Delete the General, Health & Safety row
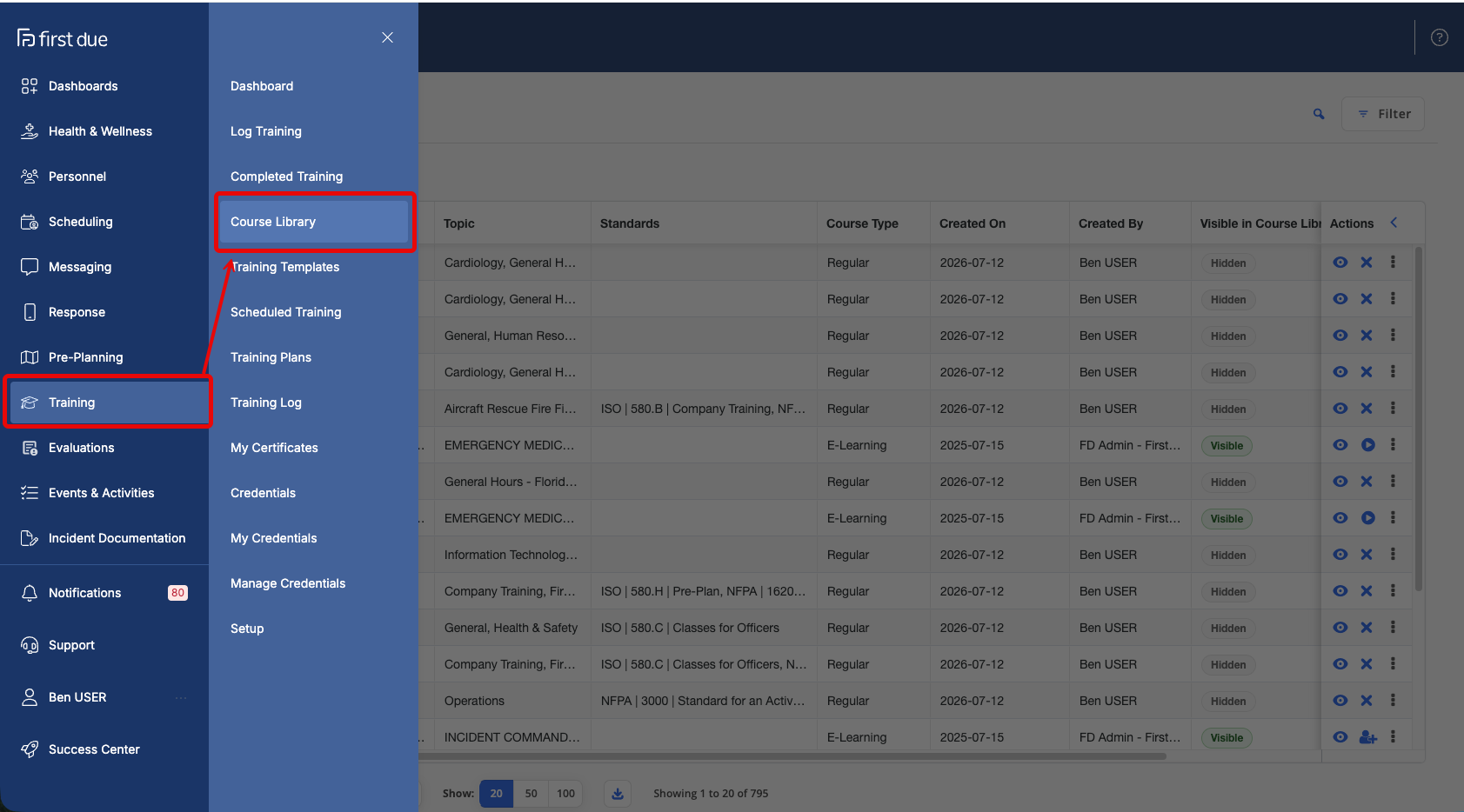Viewport: 1464px width, 812px height. point(1367,628)
